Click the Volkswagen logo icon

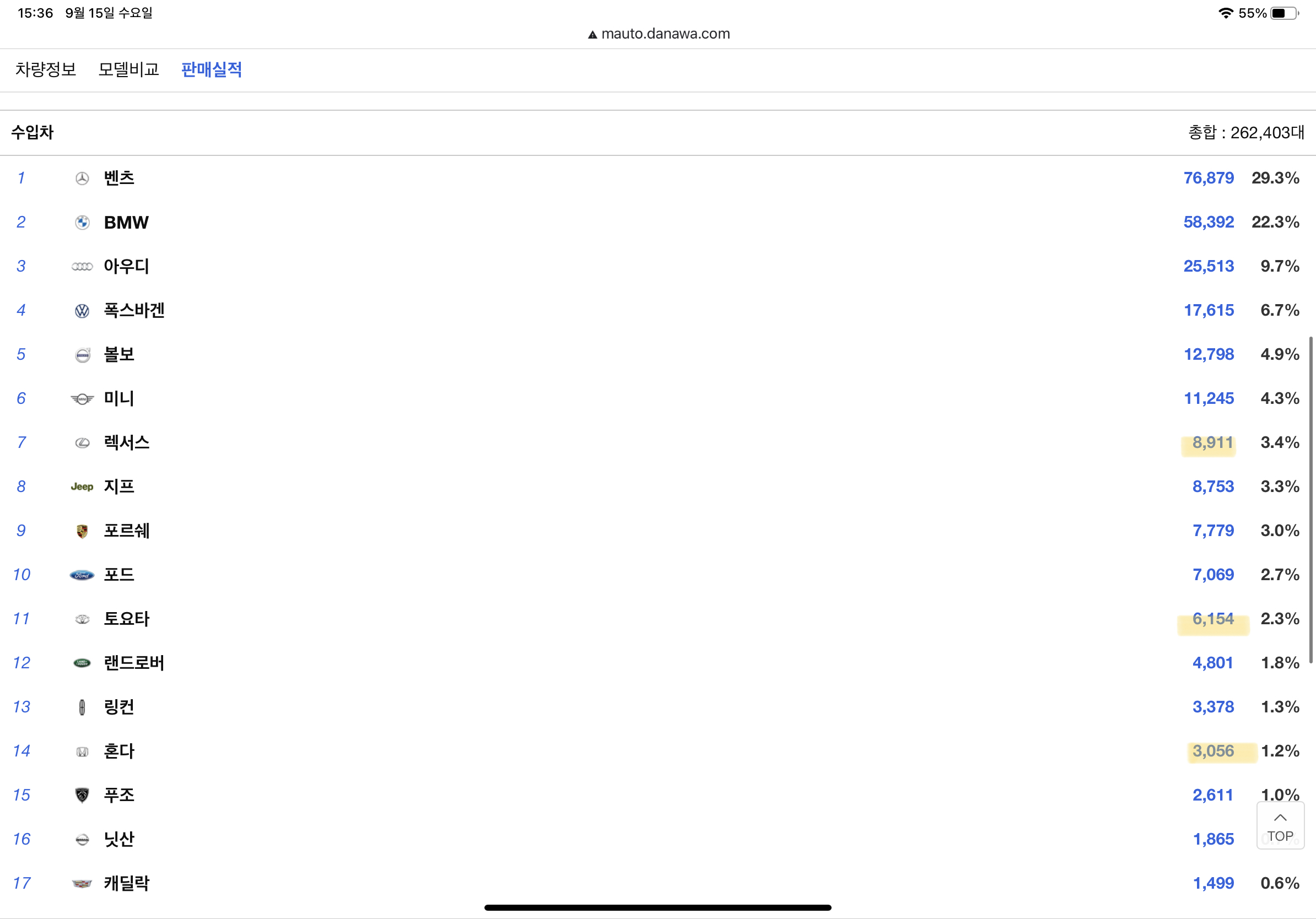pyautogui.click(x=82, y=311)
